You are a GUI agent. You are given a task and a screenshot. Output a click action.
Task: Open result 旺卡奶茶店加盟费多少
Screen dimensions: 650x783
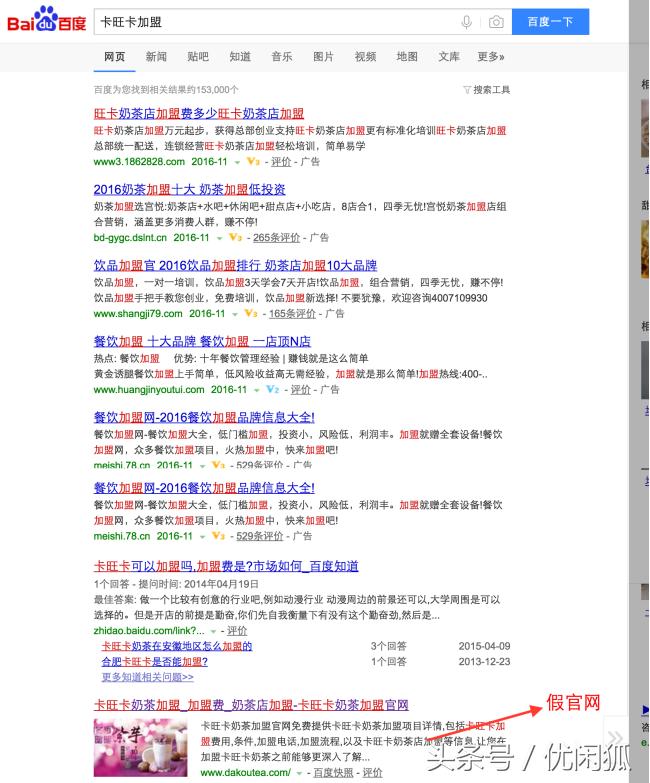point(199,113)
